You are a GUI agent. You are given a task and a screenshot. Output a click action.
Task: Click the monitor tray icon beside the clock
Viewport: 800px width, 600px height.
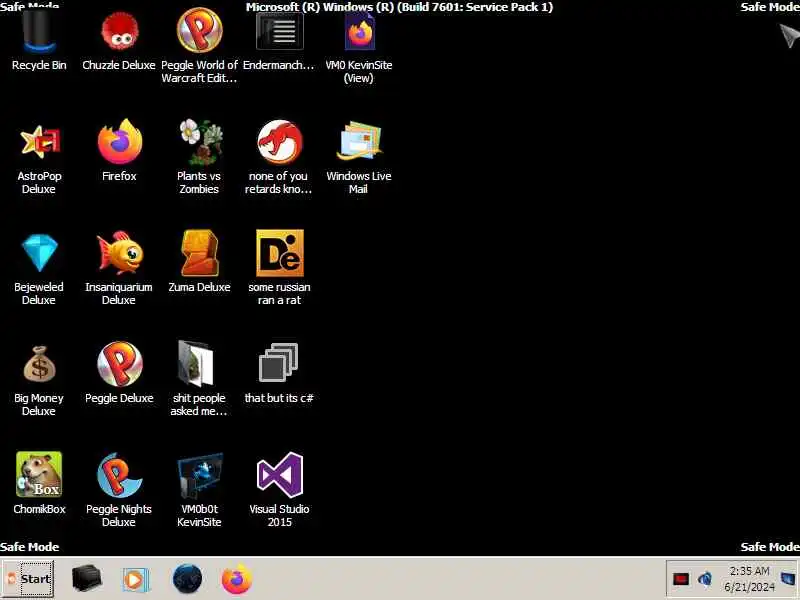(788, 579)
